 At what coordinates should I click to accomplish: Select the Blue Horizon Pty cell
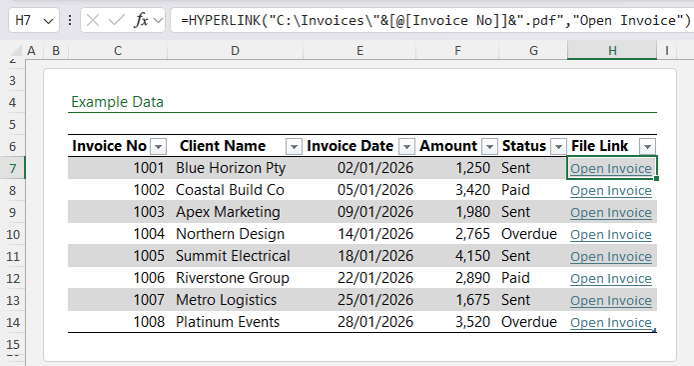[x=235, y=168]
